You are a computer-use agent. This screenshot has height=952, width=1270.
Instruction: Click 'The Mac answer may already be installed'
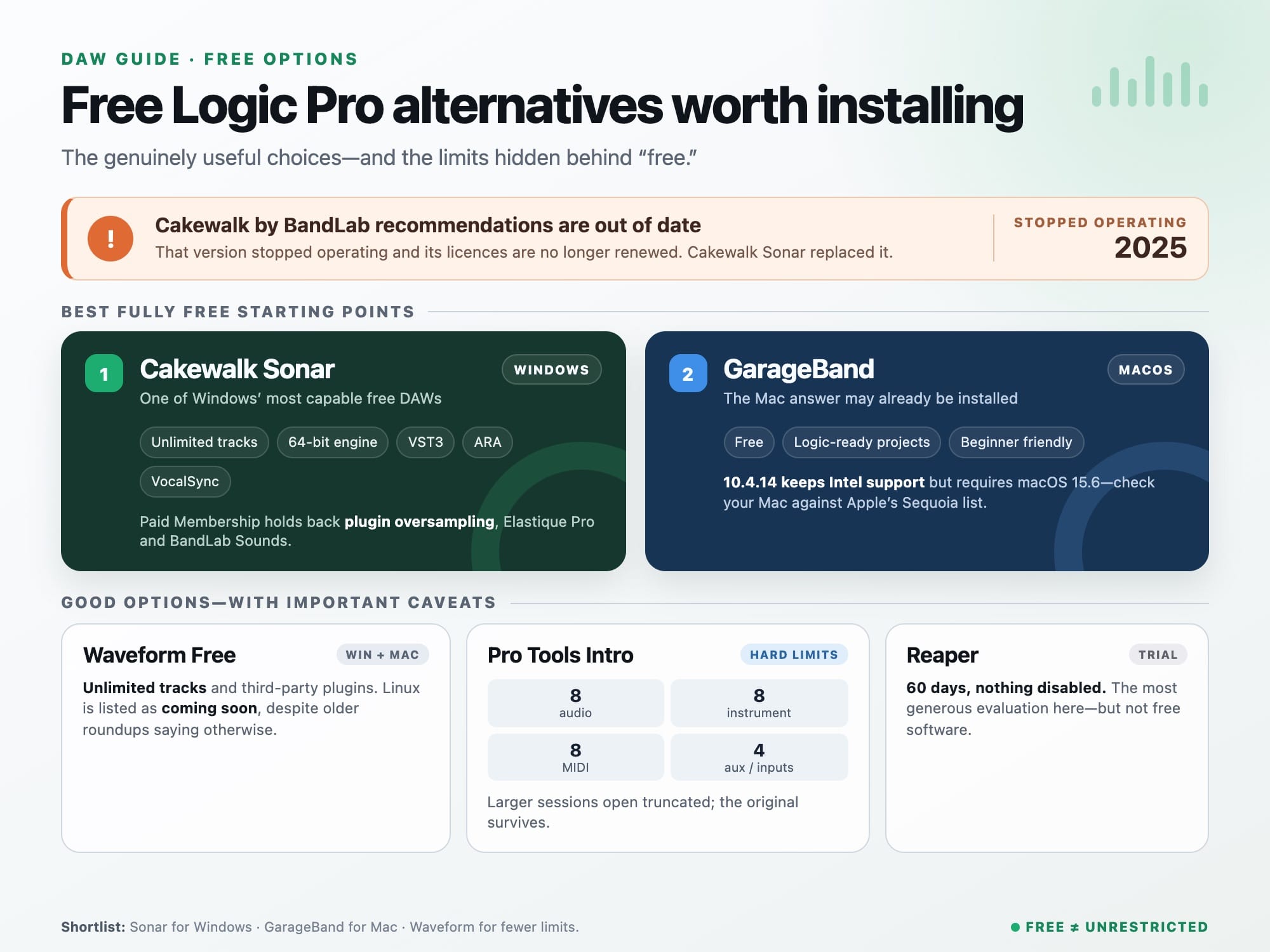click(871, 399)
